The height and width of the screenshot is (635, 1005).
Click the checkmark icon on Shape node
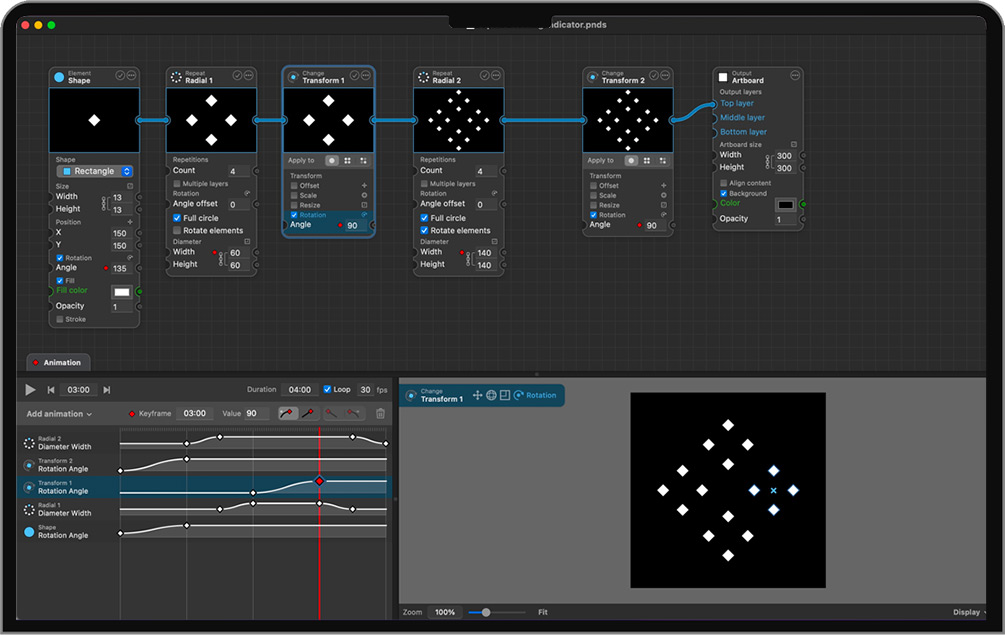point(120,75)
